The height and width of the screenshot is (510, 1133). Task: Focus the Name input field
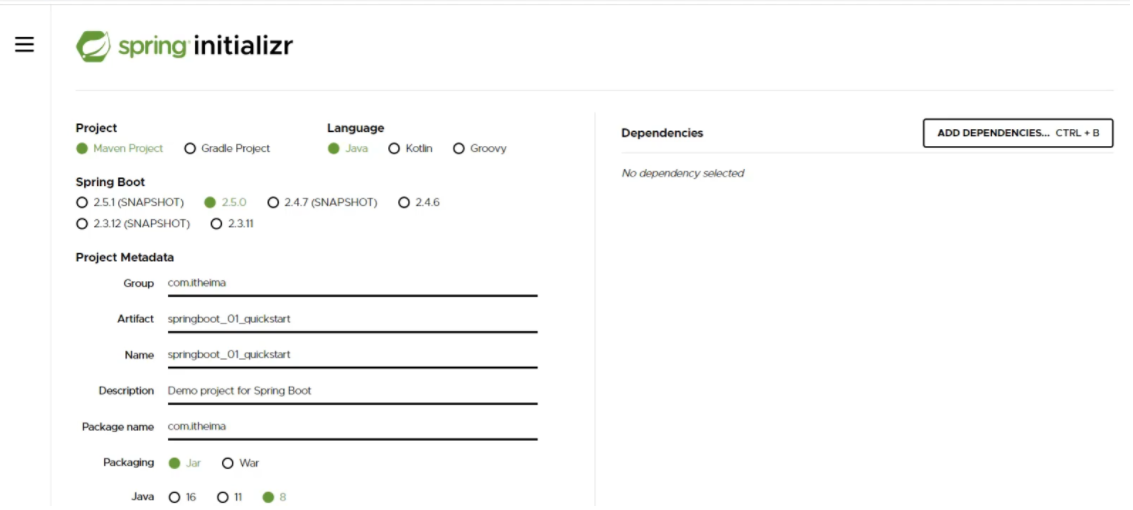[350, 355]
